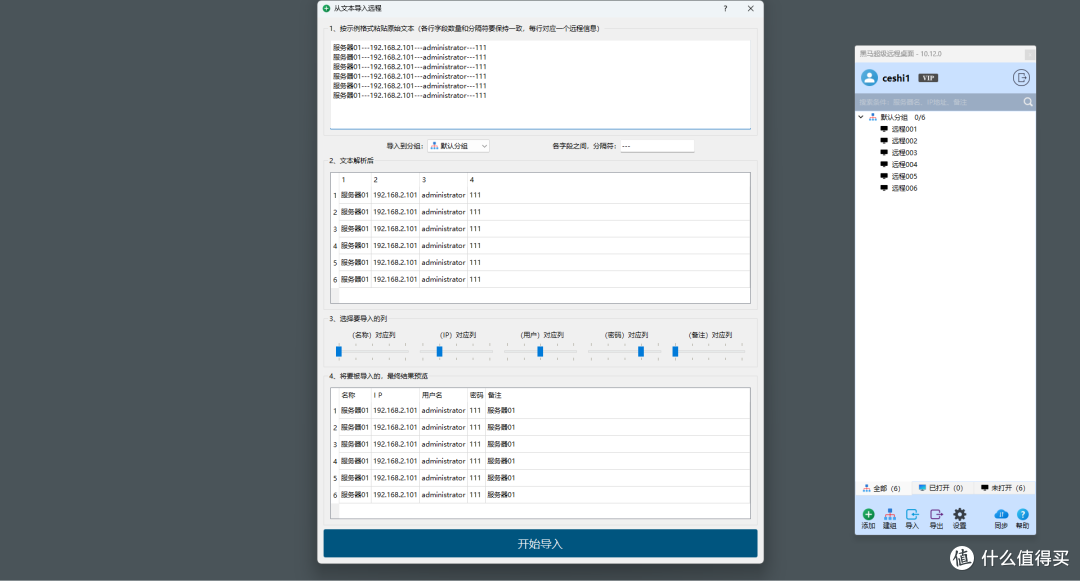Viewport: 1080px width, 581px height.
Task: Select 远程001 in the tree
Action: tap(904, 129)
